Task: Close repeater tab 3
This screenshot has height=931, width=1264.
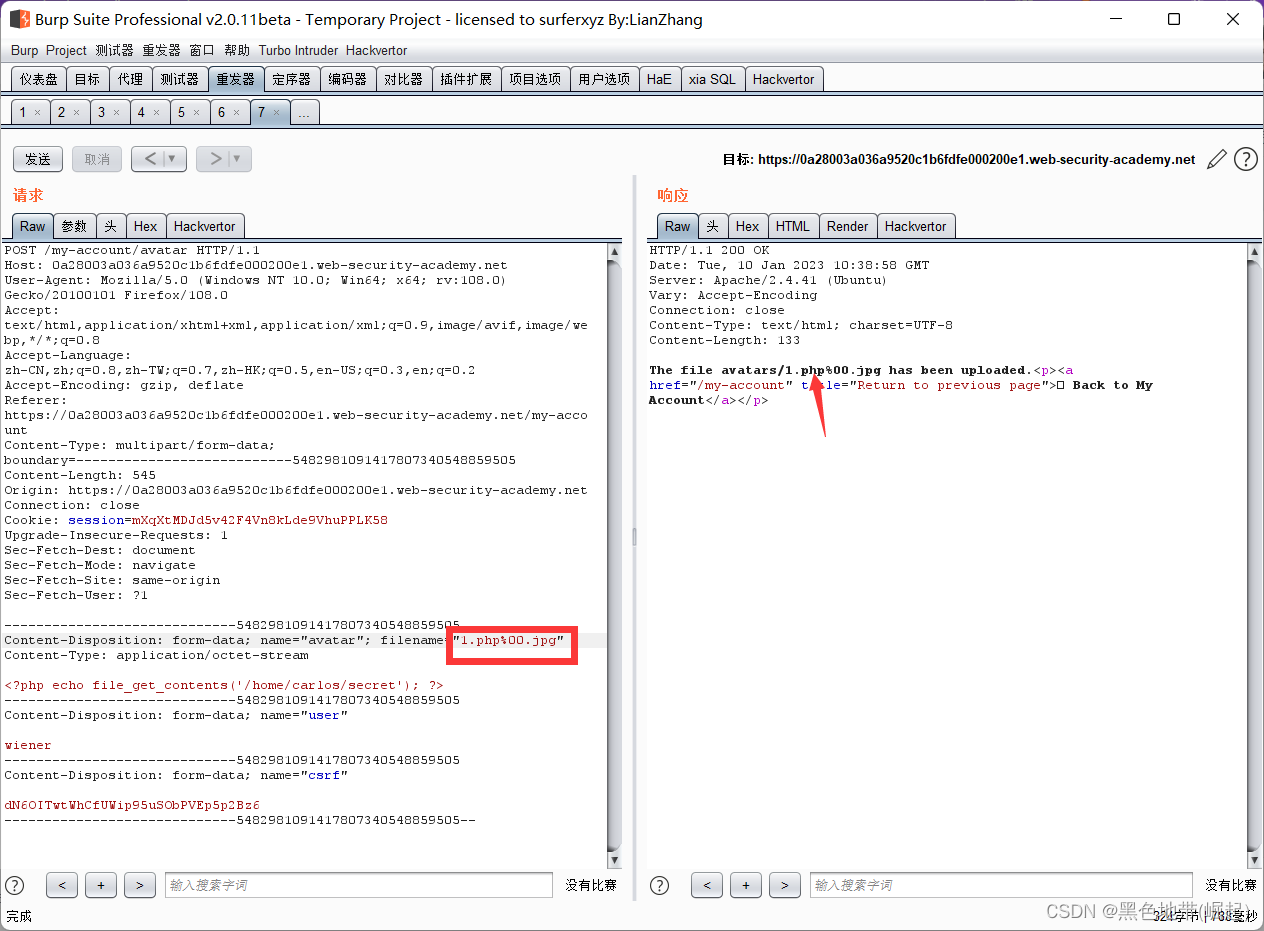Action: [x=117, y=113]
